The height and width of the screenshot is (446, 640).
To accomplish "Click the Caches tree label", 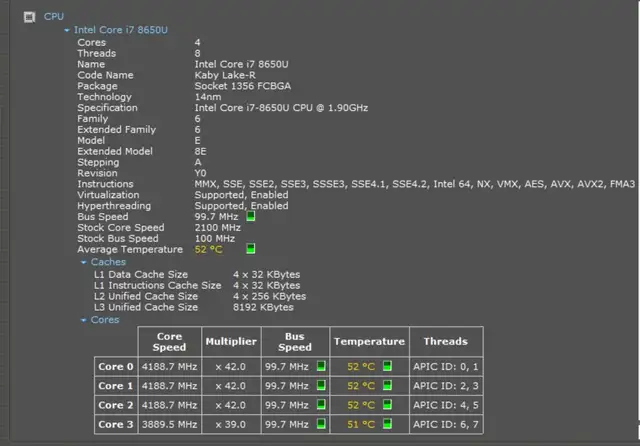I will coord(108,262).
